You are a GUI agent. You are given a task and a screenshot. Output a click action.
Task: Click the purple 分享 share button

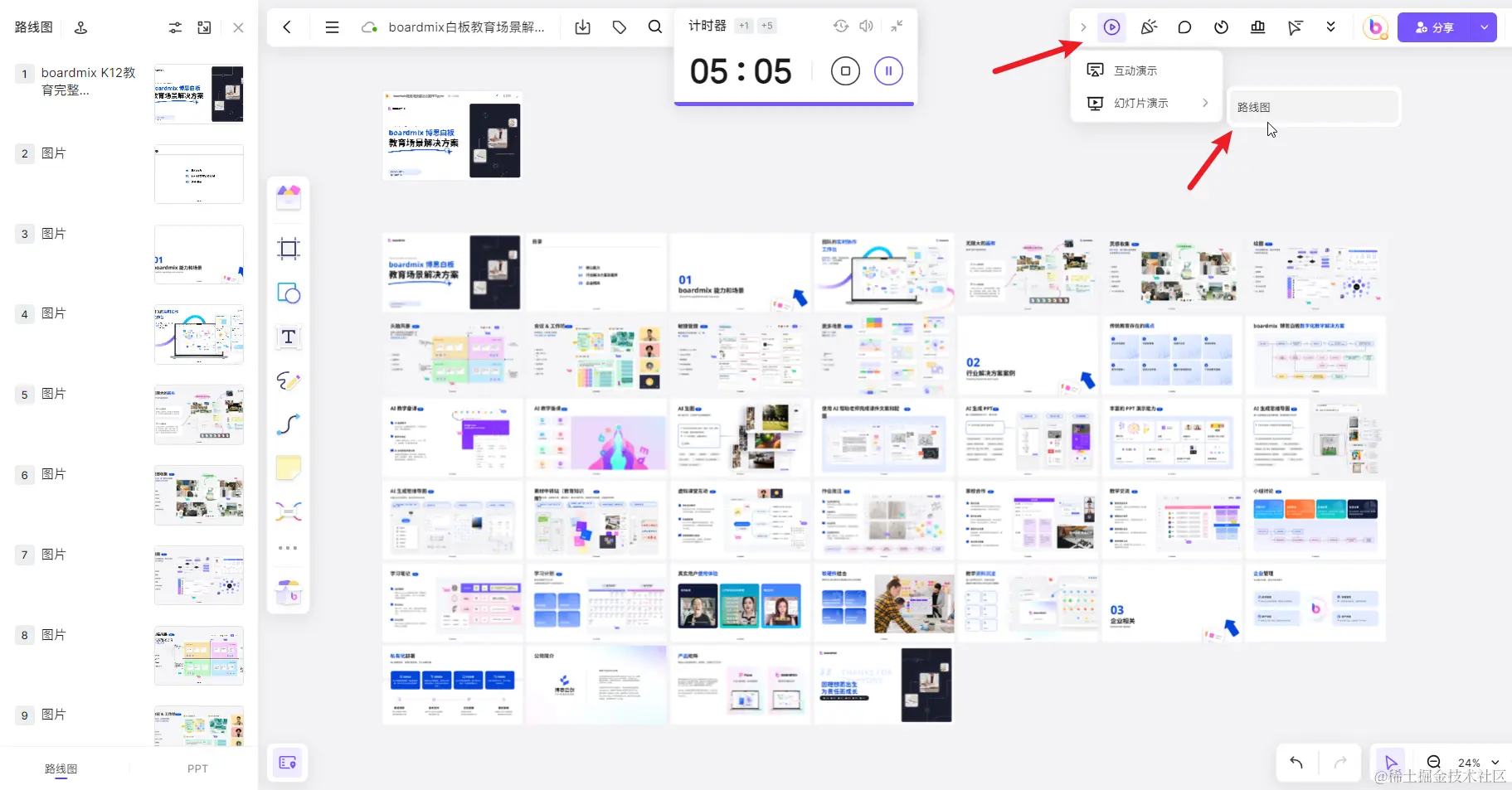coord(1440,27)
